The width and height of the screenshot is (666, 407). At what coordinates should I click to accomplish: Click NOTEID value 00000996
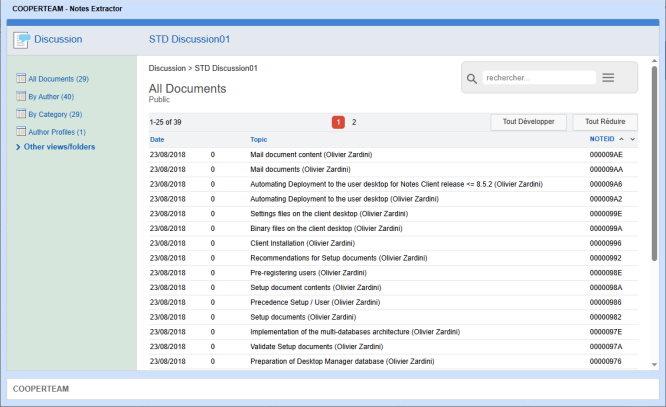point(605,243)
